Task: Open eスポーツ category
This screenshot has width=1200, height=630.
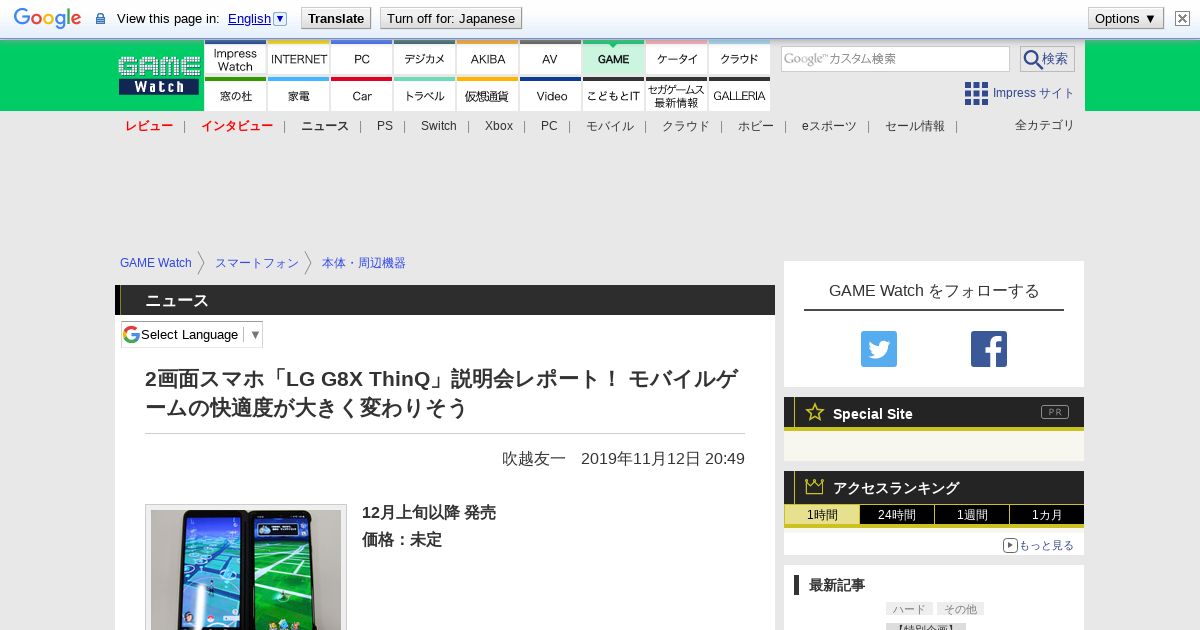Action: pos(829,126)
